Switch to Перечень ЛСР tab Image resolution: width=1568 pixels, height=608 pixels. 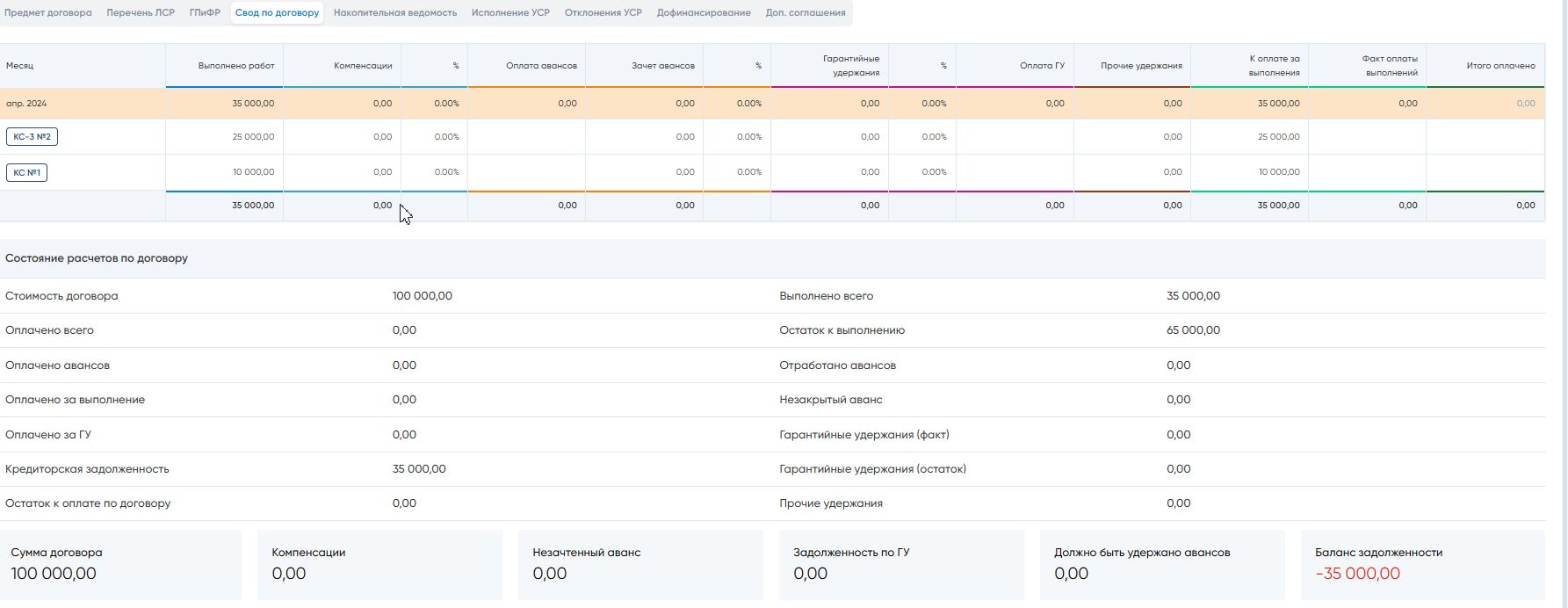(x=141, y=13)
